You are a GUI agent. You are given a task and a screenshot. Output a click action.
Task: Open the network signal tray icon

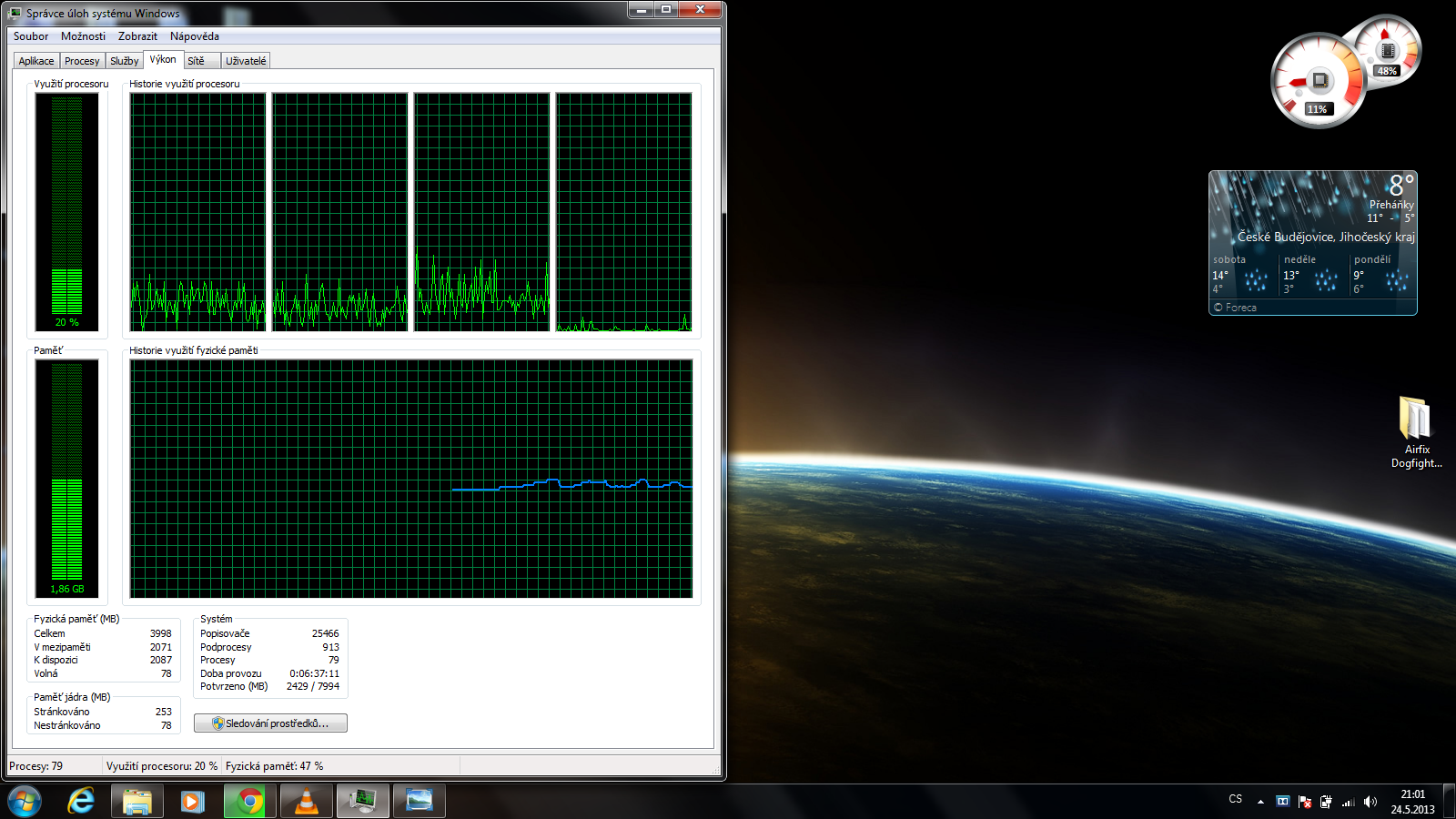(1348, 802)
